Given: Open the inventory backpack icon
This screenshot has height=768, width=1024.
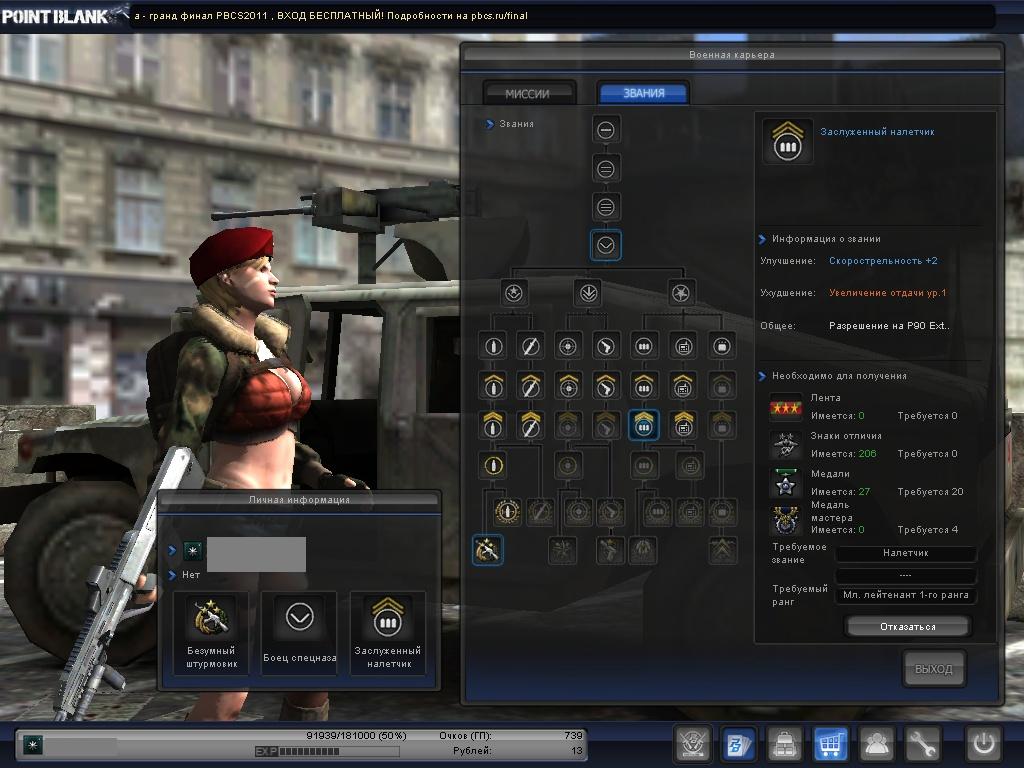Looking at the screenshot, I should (x=785, y=744).
